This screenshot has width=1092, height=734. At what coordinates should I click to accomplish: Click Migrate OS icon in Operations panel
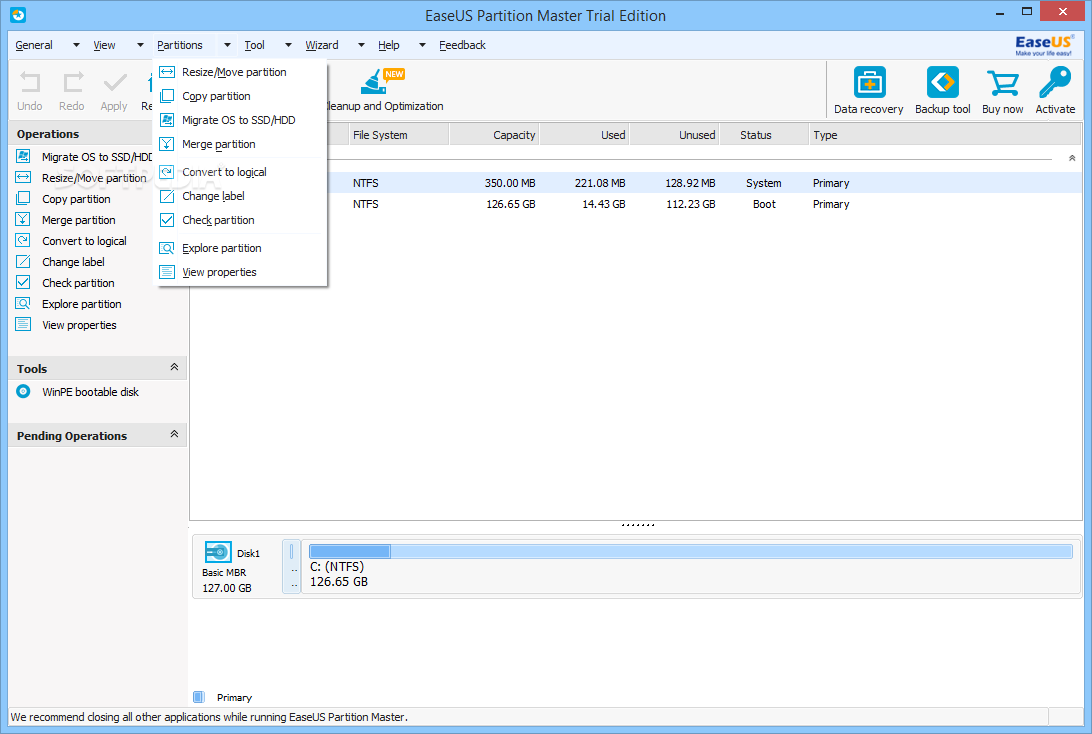click(23, 156)
